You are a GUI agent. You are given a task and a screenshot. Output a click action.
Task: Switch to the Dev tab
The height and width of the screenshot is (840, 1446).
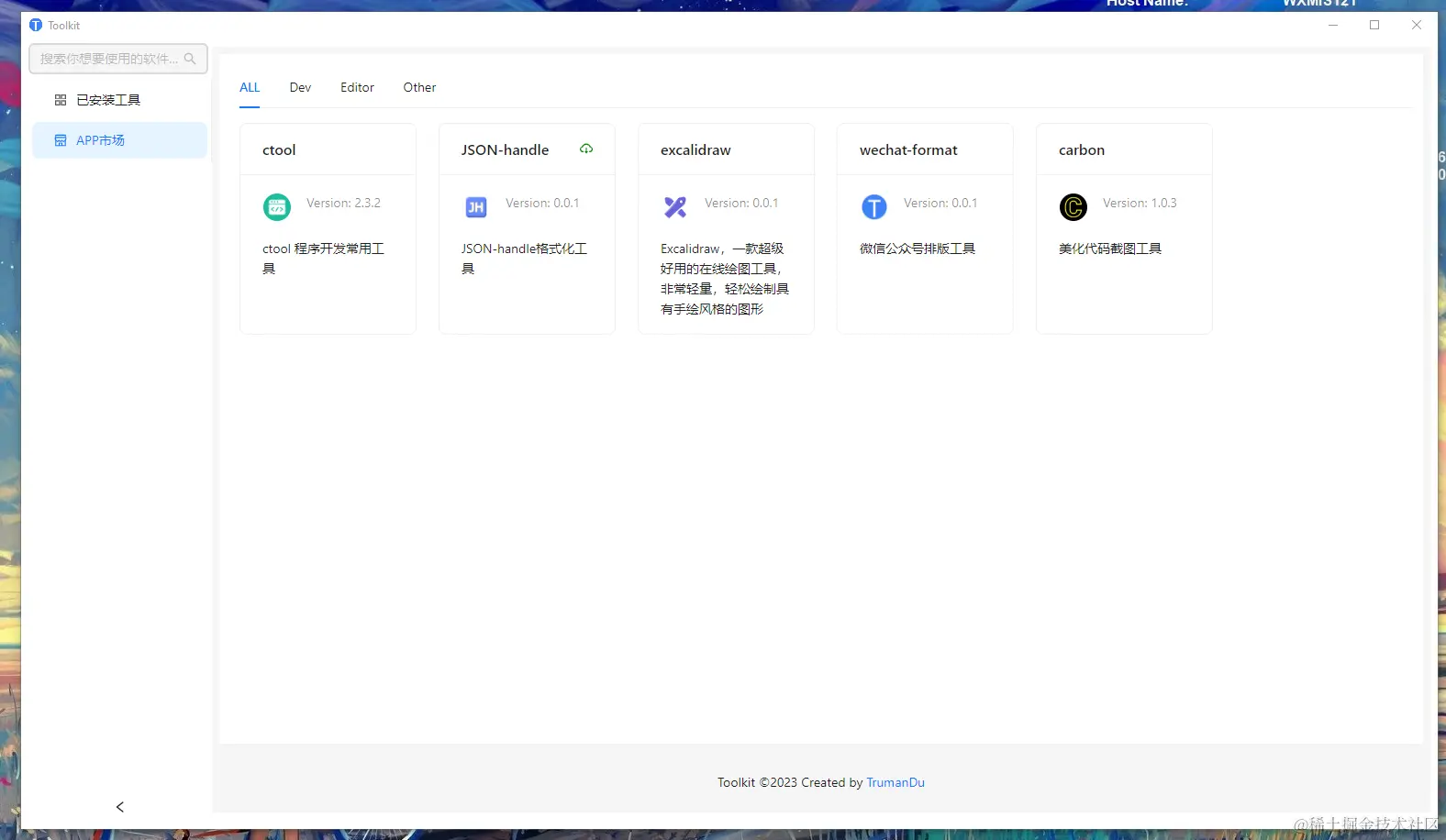(300, 88)
